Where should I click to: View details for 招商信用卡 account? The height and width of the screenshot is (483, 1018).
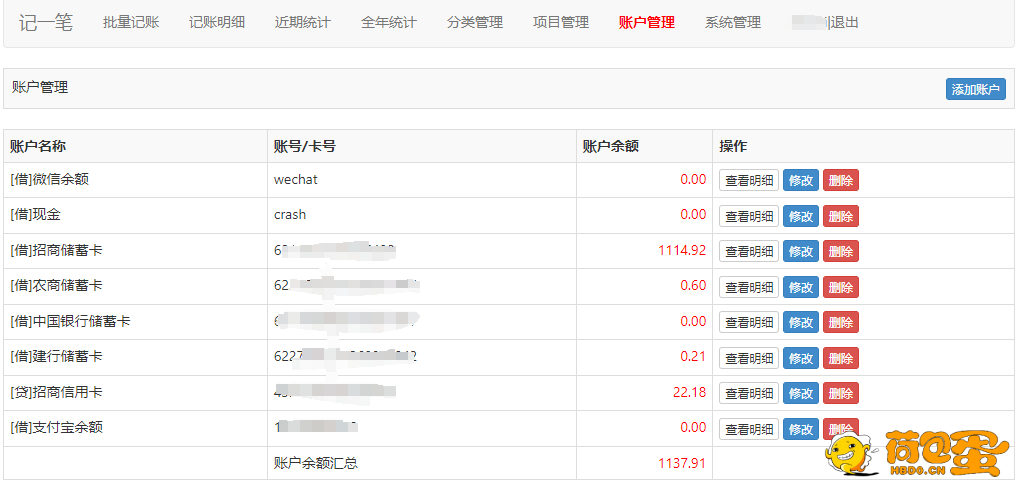coord(749,393)
